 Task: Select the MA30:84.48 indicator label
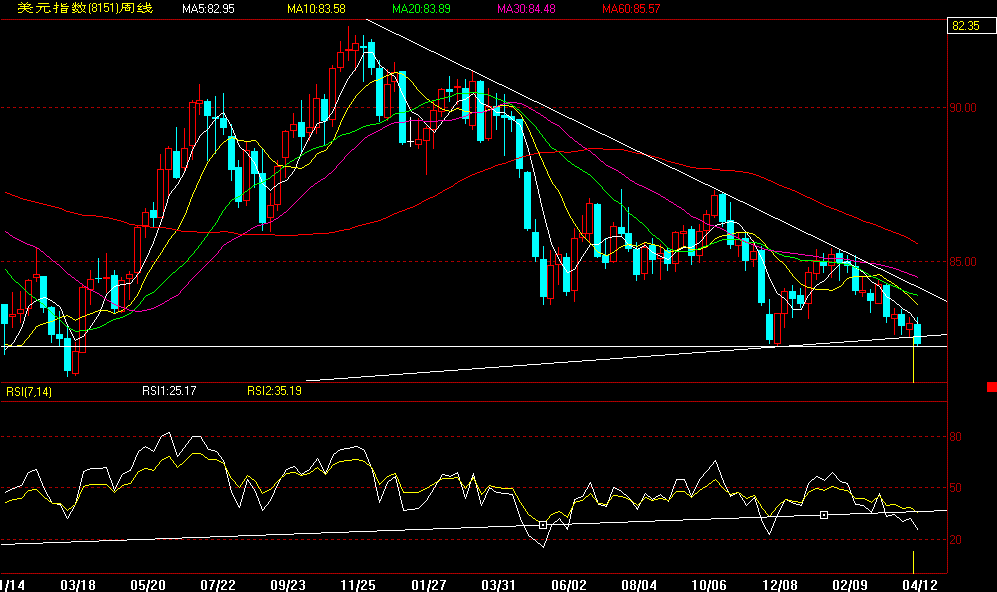[x=526, y=9]
